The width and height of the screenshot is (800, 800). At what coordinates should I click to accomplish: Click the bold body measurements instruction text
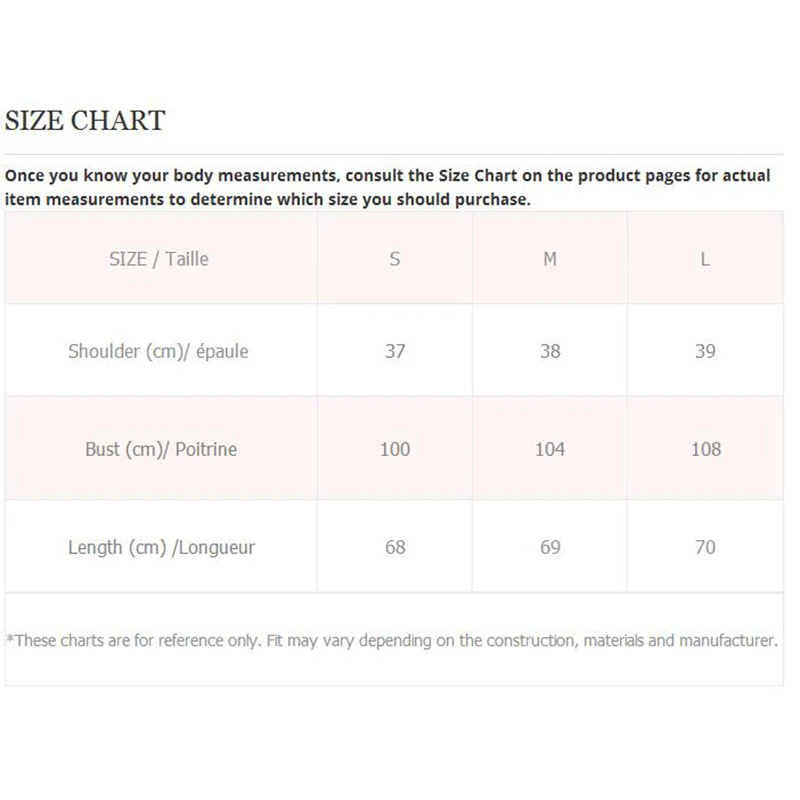(x=388, y=187)
